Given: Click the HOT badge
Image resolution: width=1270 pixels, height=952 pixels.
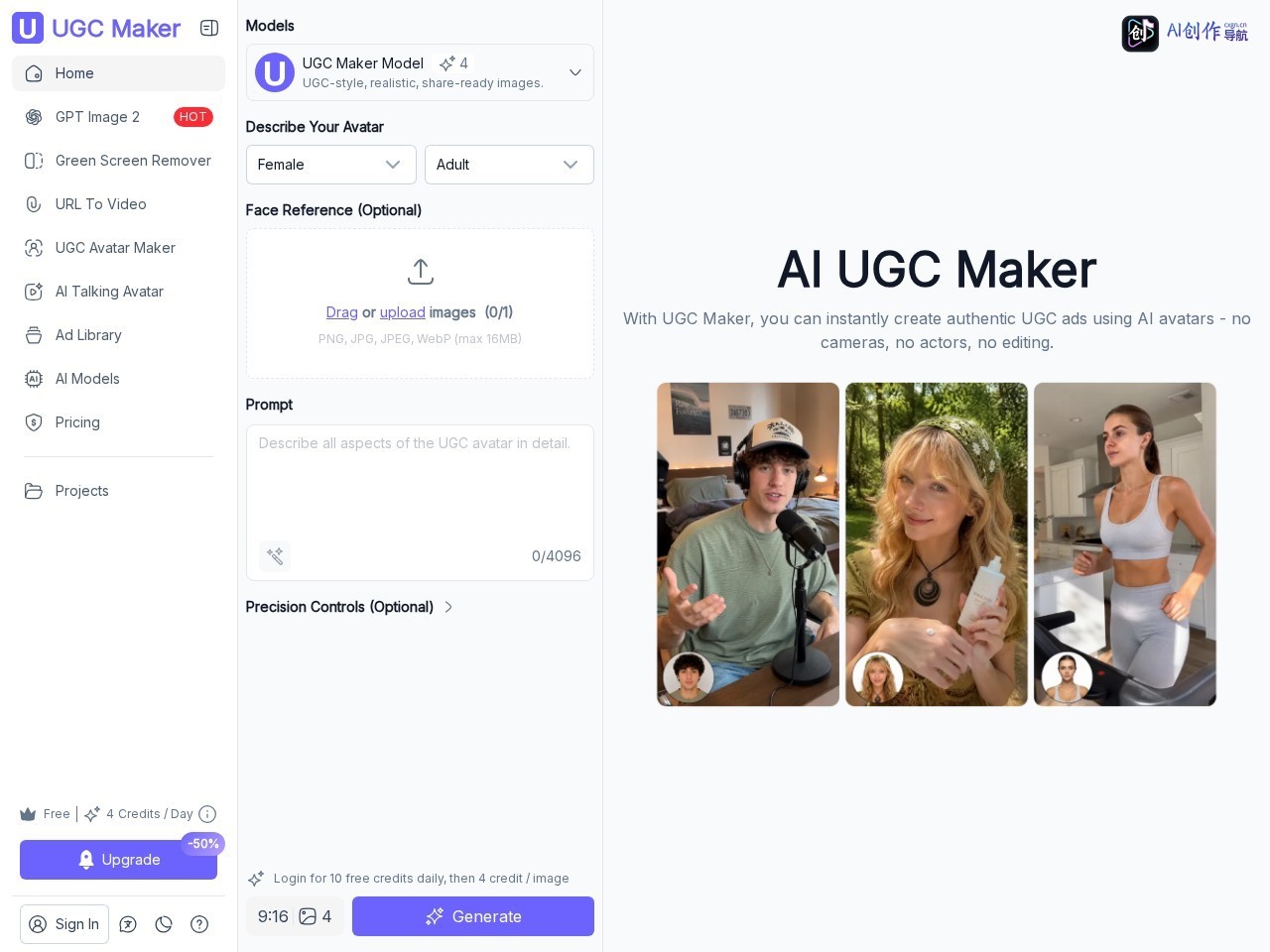Looking at the screenshot, I should point(193,117).
